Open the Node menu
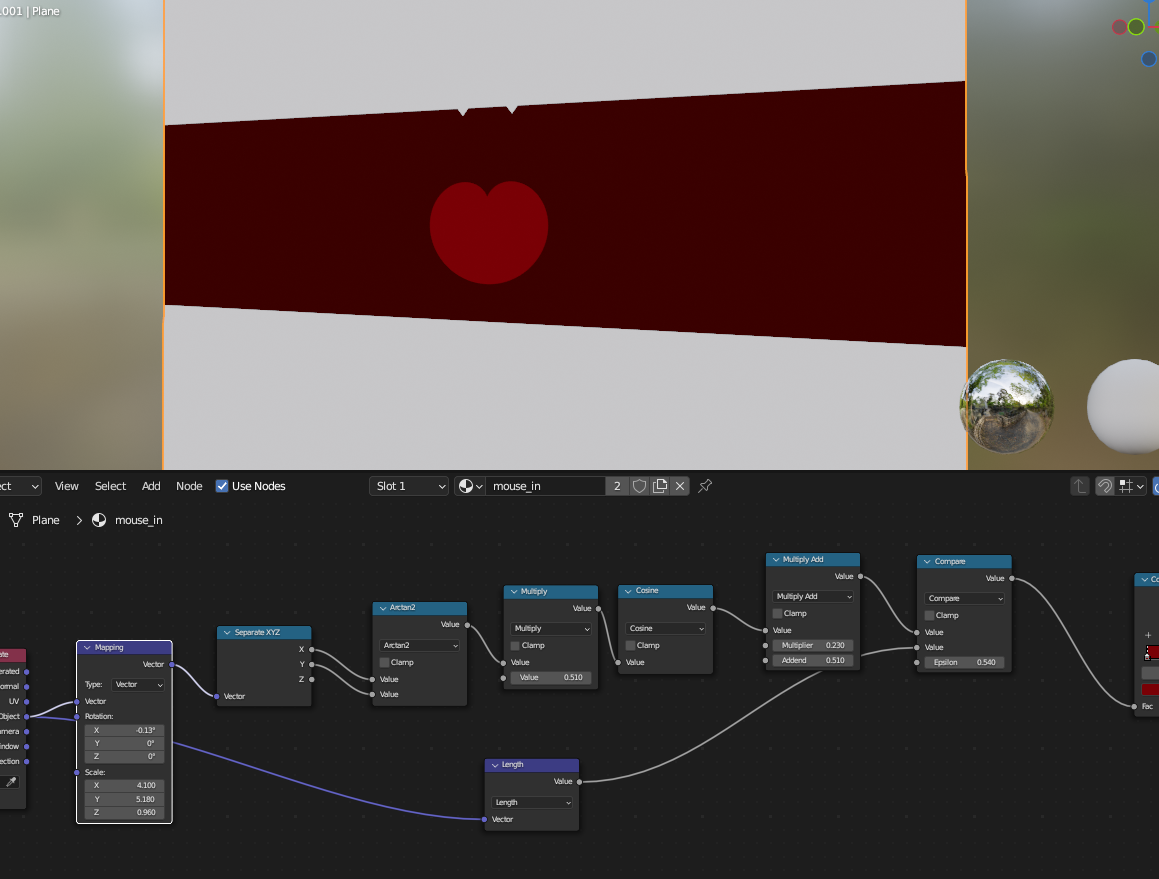The image size is (1159, 879). (x=189, y=486)
